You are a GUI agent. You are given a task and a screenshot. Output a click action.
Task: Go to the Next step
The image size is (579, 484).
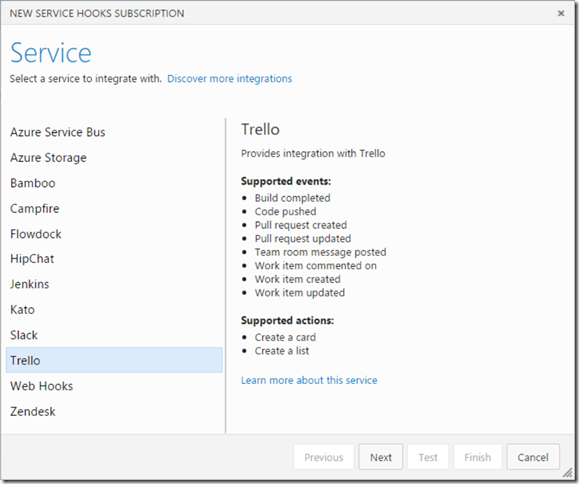(x=381, y=457)
